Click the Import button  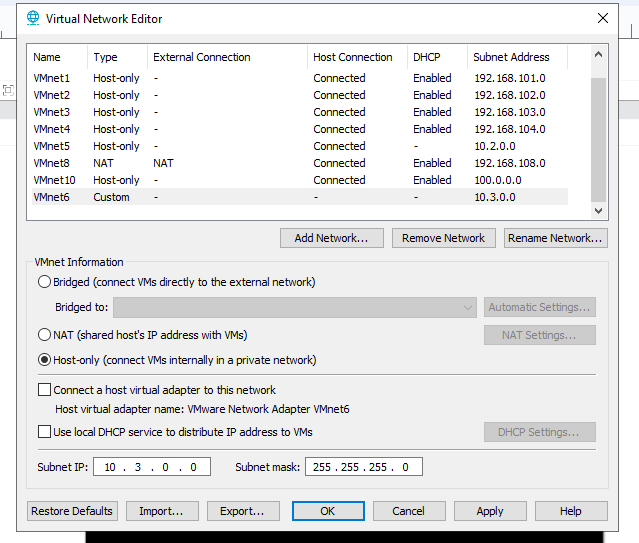pyautogui.click(x=162, y=511)
